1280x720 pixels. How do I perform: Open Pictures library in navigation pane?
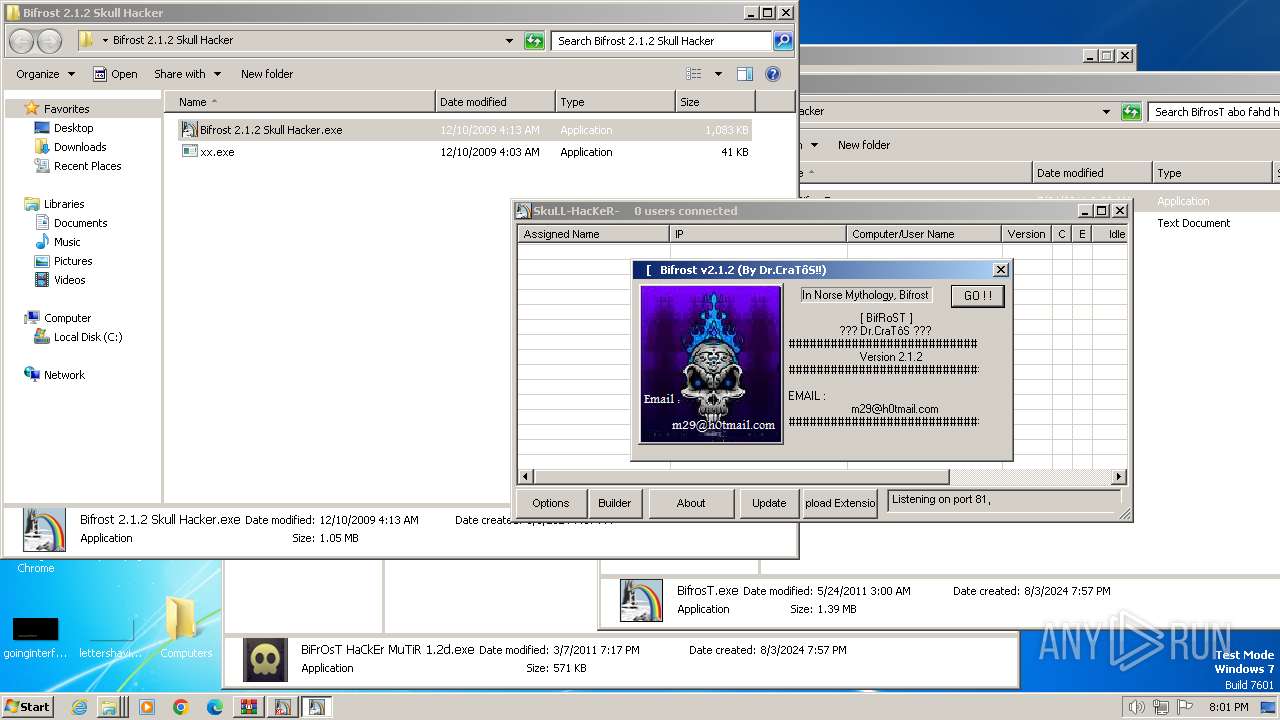73,261
